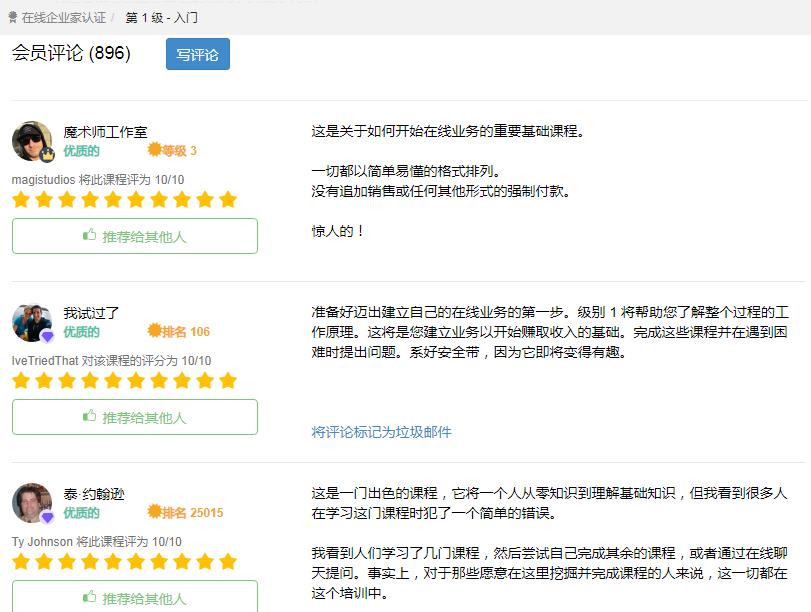Click first star of Ty Johnson rating
This screenshot has height=612, width=811.
[21, 561]
